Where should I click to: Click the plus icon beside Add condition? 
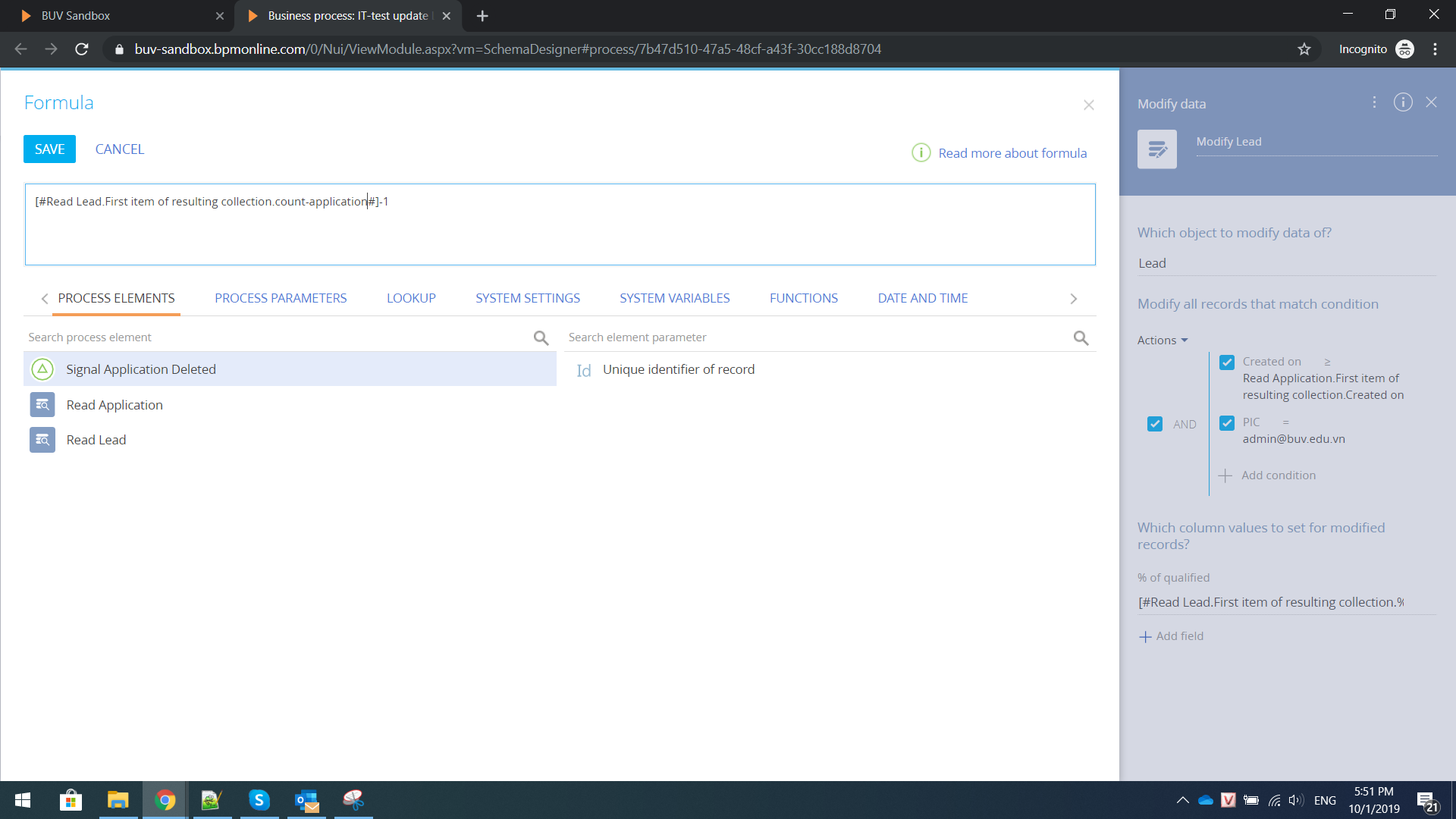(x=1225, y=475)
